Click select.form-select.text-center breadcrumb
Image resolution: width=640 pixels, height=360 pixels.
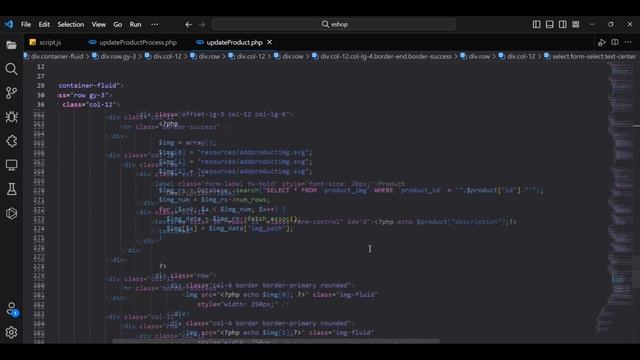tap(594, 56)
